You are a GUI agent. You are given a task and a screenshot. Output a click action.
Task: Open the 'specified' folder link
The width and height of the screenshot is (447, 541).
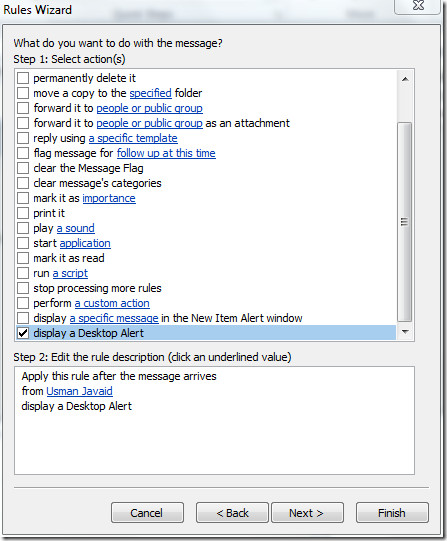[x=150, y=93]
